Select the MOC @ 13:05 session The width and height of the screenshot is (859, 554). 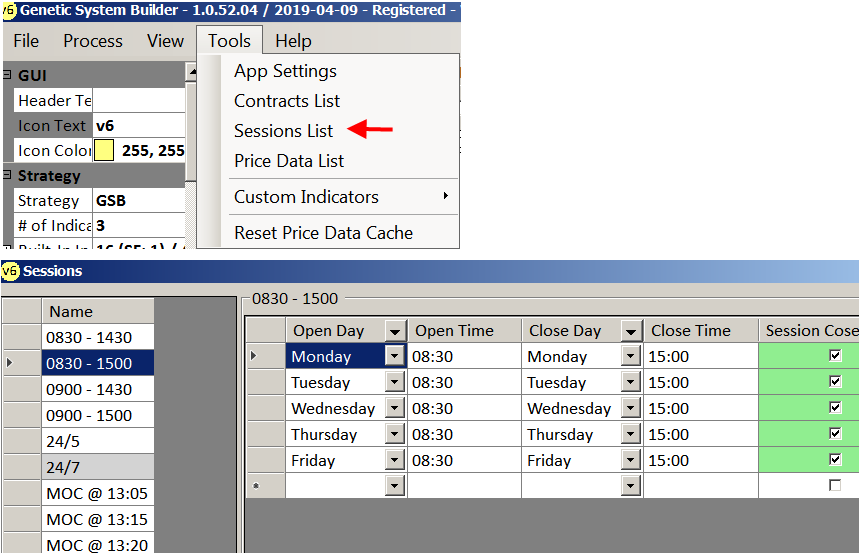pyautogui.click(x=98, y=493)
